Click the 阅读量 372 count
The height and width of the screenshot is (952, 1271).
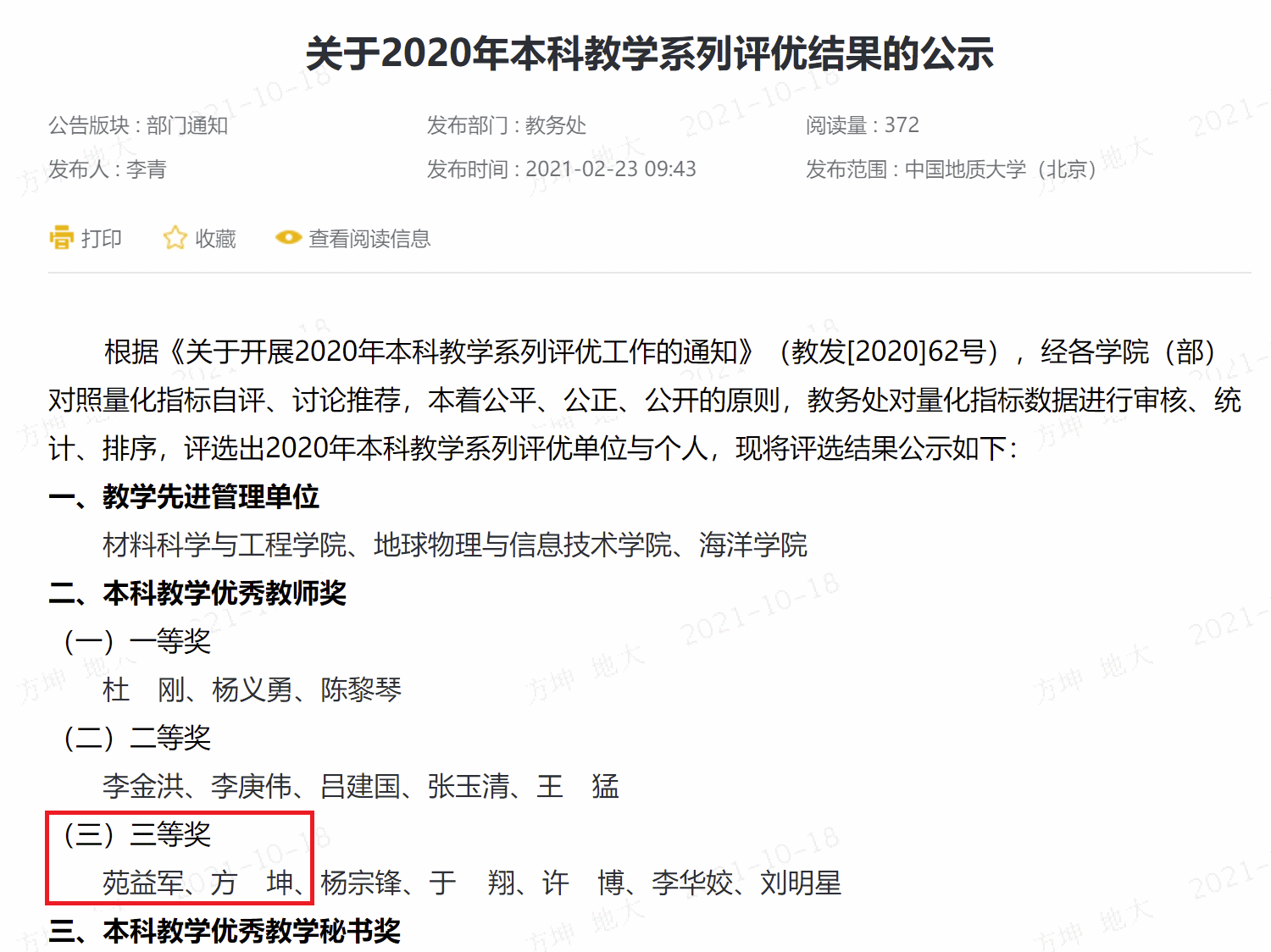[863, 125]
